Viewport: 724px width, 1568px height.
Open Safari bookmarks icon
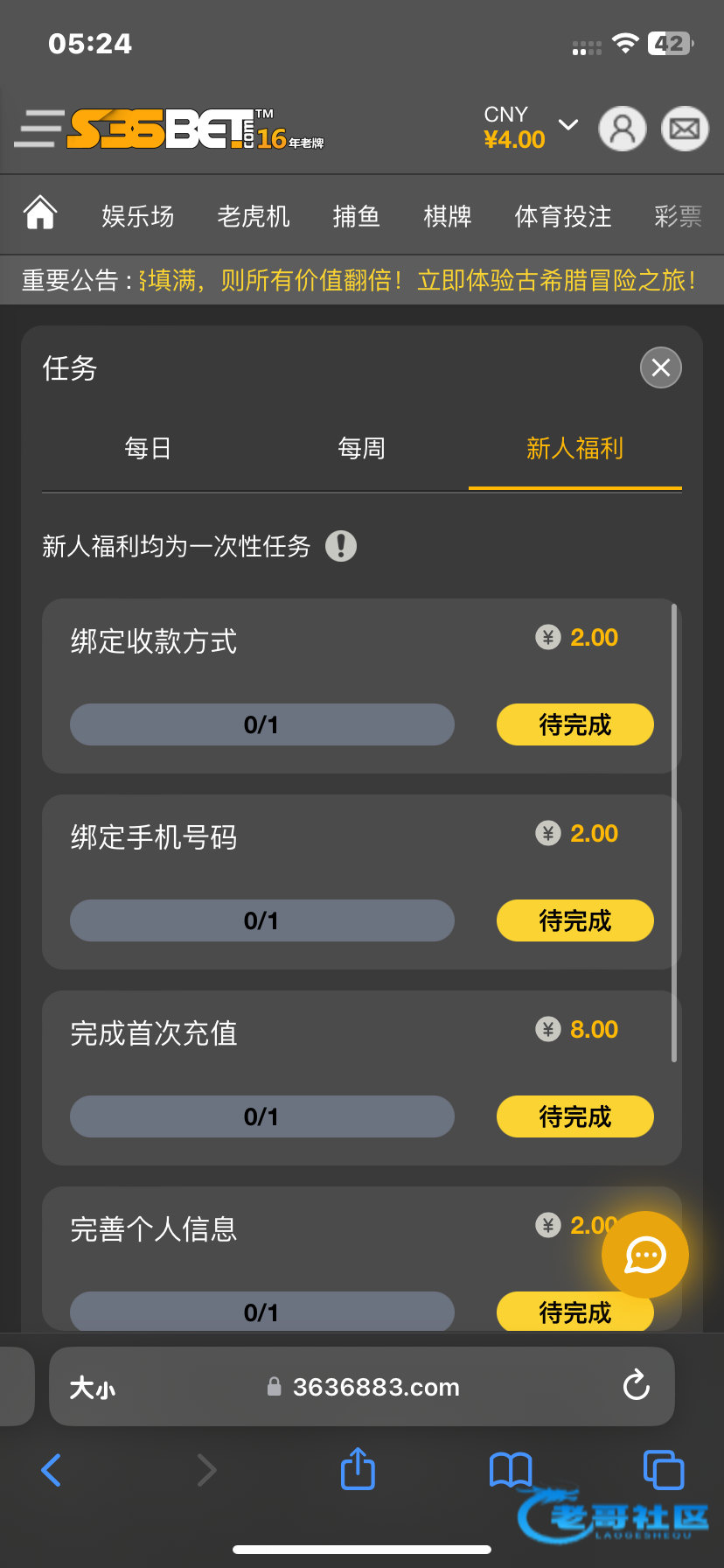511,1470
